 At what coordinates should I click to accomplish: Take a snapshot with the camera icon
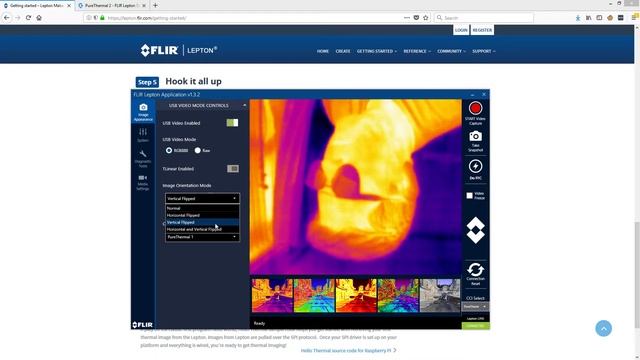475,136
